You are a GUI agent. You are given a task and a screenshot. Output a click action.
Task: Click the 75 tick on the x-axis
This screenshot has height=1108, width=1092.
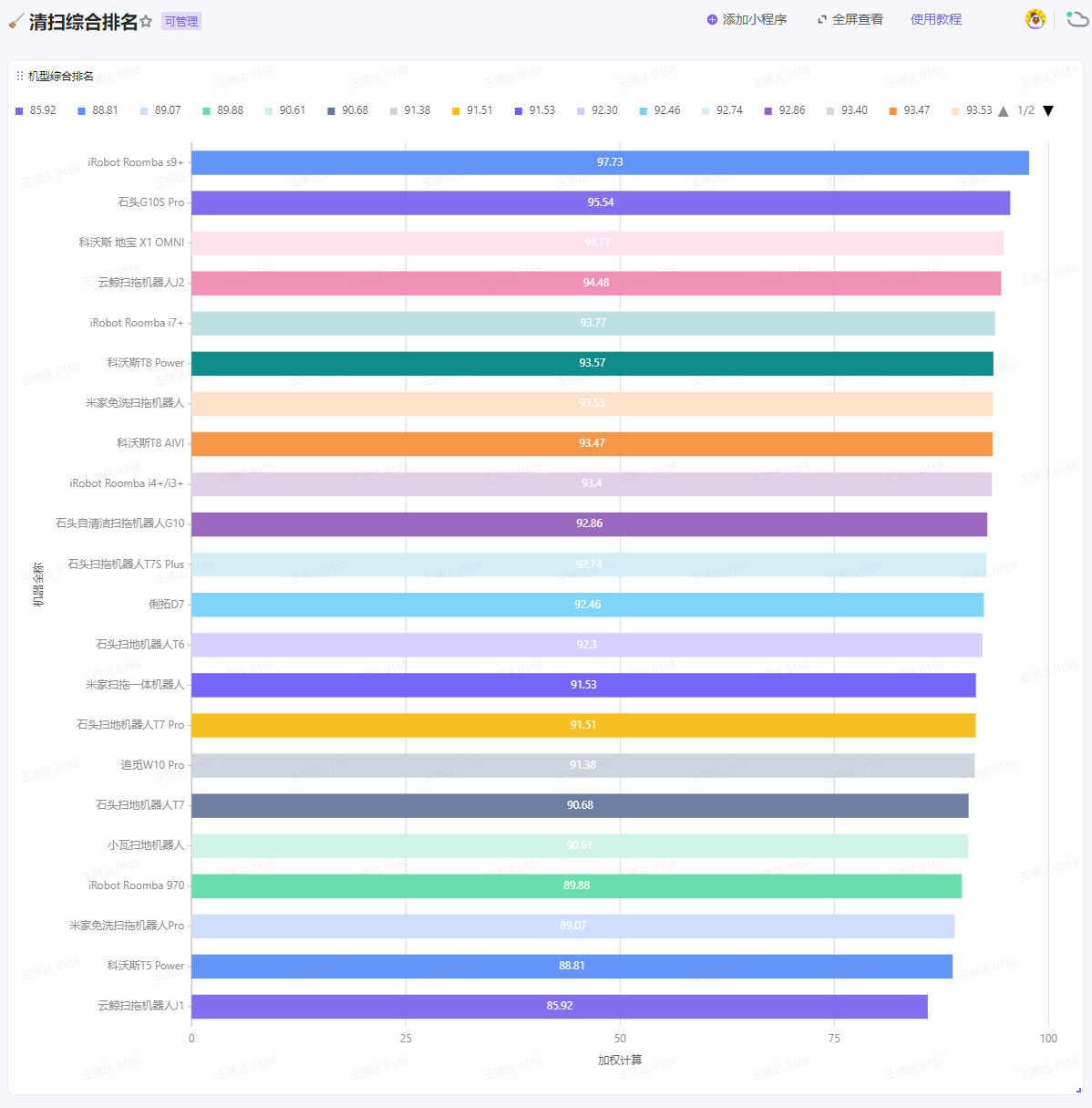pyautogui.click(x=834, y=1038)
